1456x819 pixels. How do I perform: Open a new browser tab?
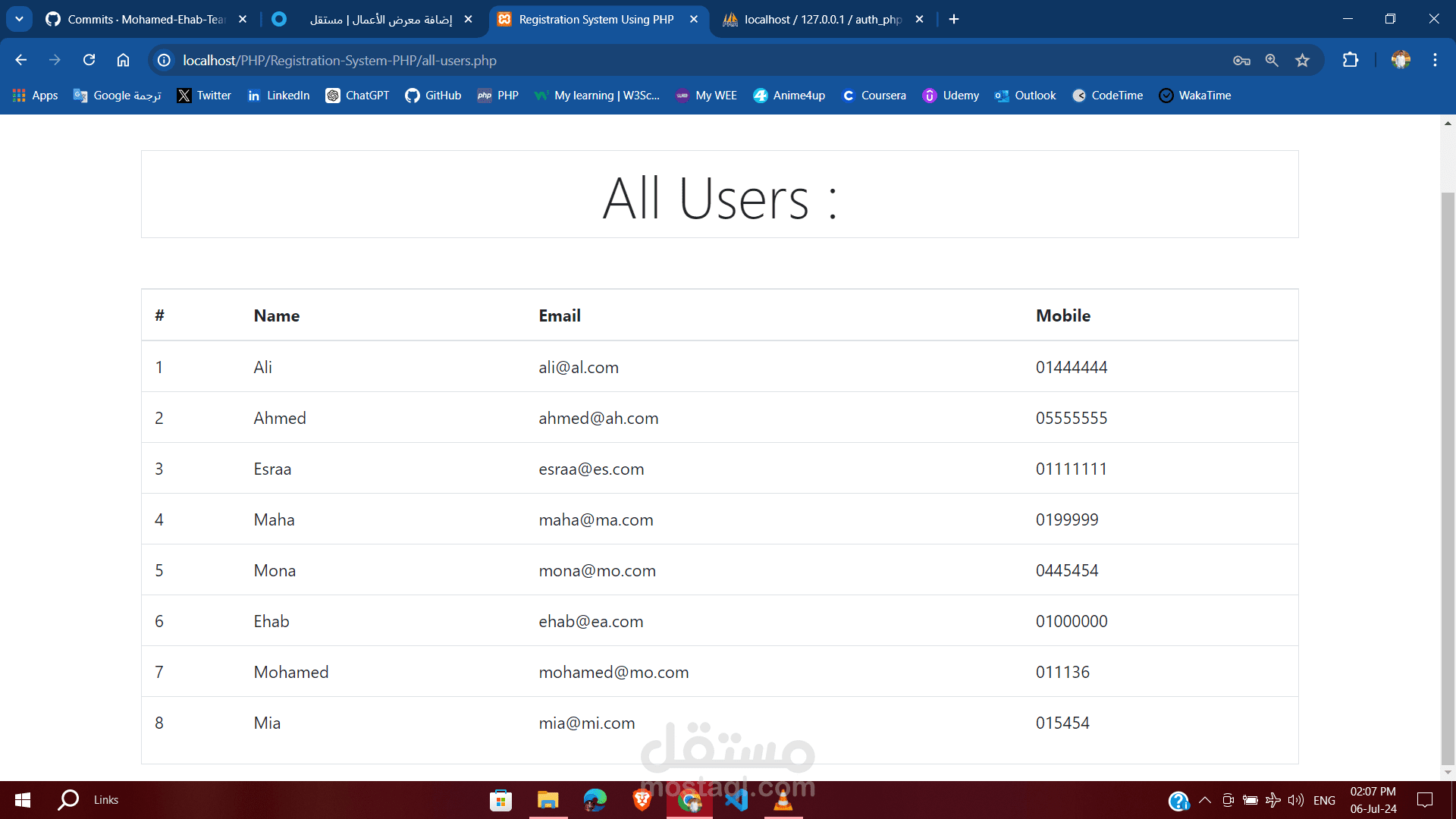coord(954,19)
